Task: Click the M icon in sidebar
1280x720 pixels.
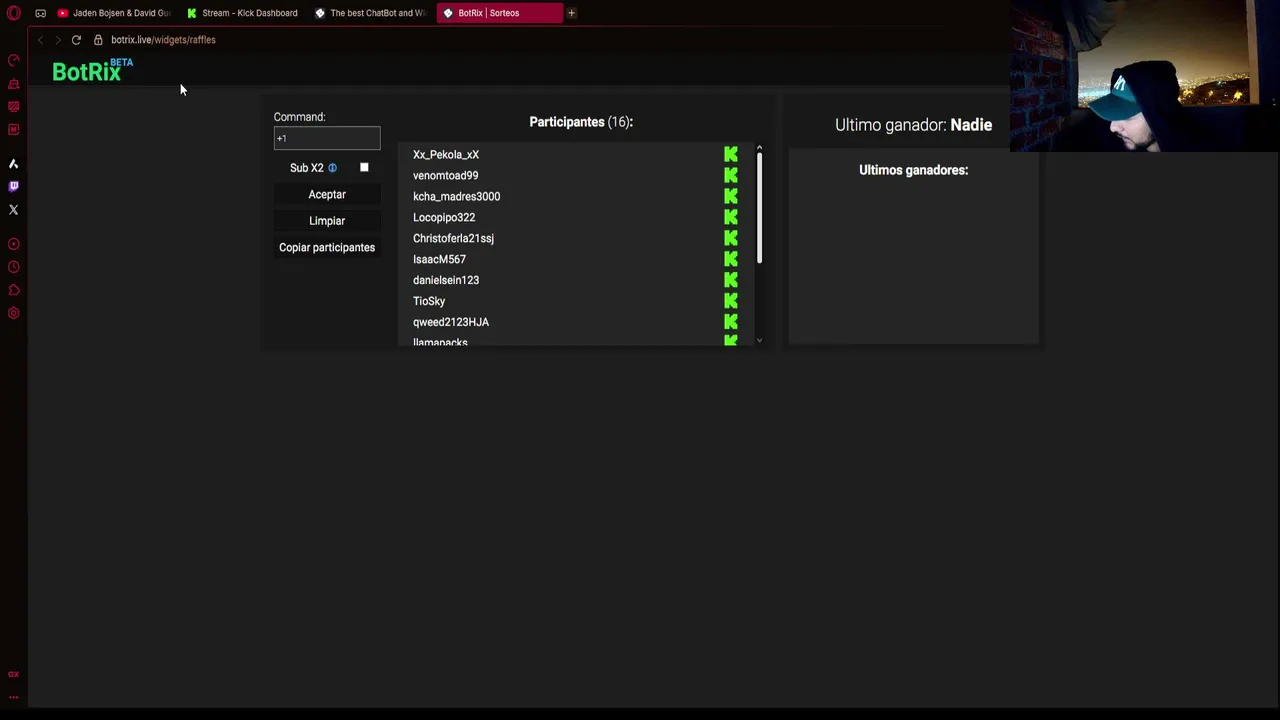Action: [13, 130]
